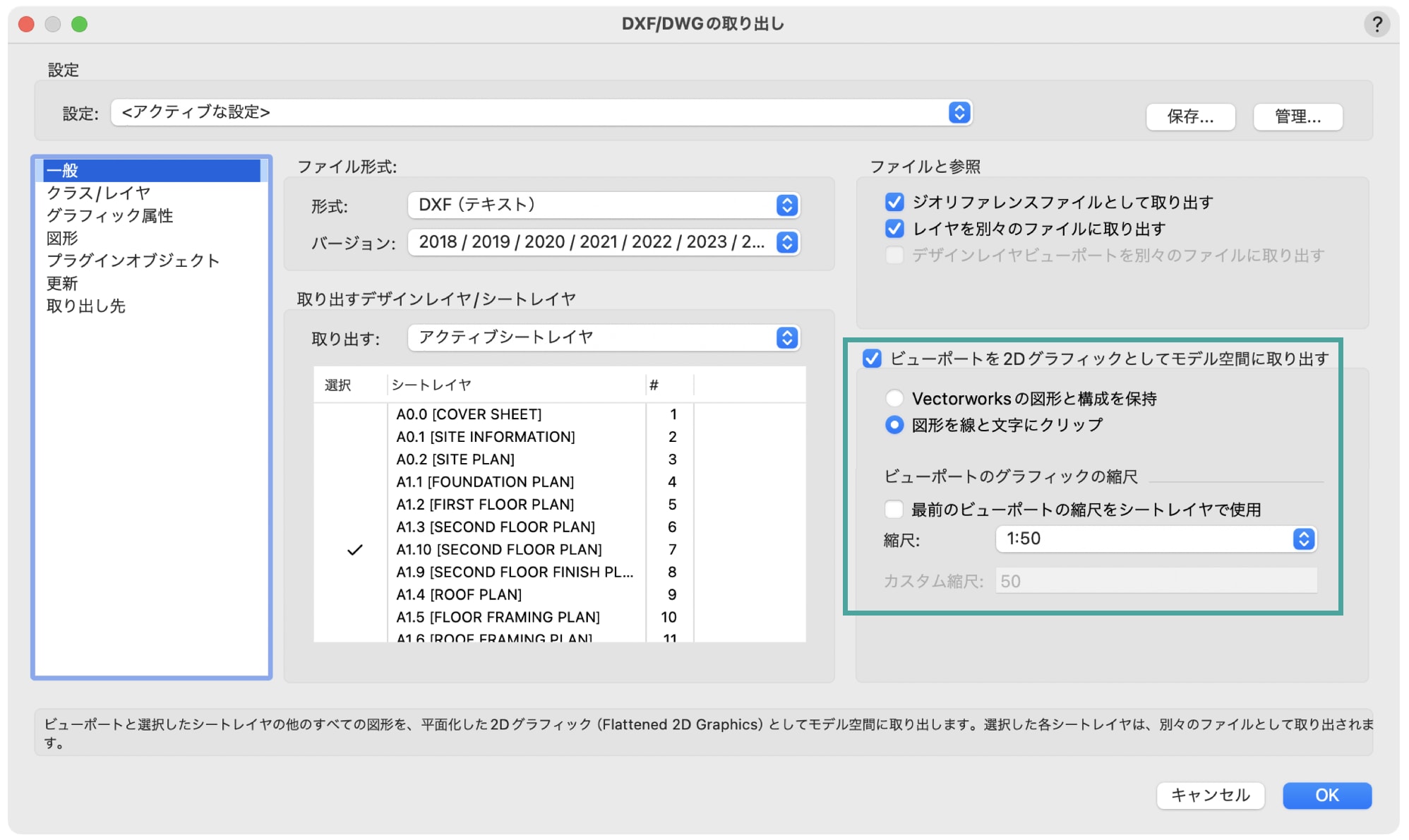Click the A1.3 [SECOND FLOOR PLAN] row
This screenshot has width=1409, height=840.
(560, 527)
